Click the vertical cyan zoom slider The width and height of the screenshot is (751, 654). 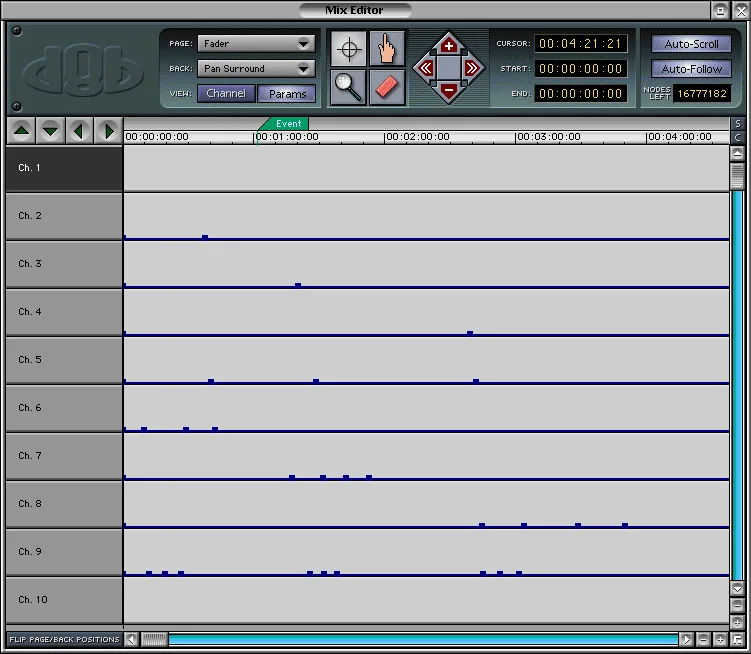(738, 386)
